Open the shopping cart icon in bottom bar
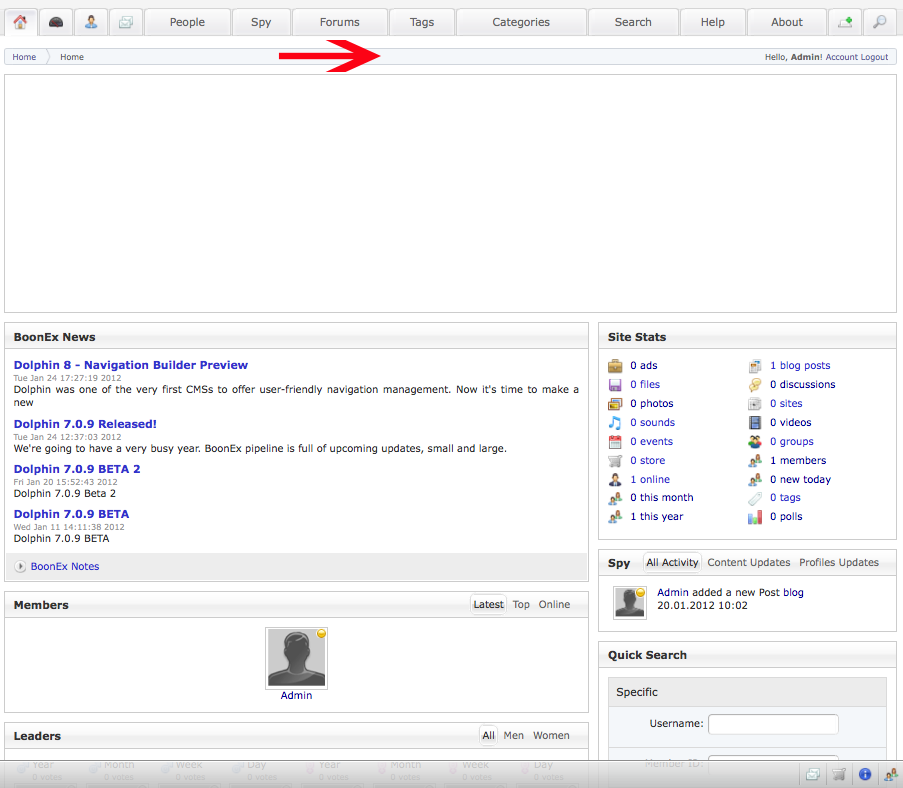The image size is (903, 788). coord(840,774)
